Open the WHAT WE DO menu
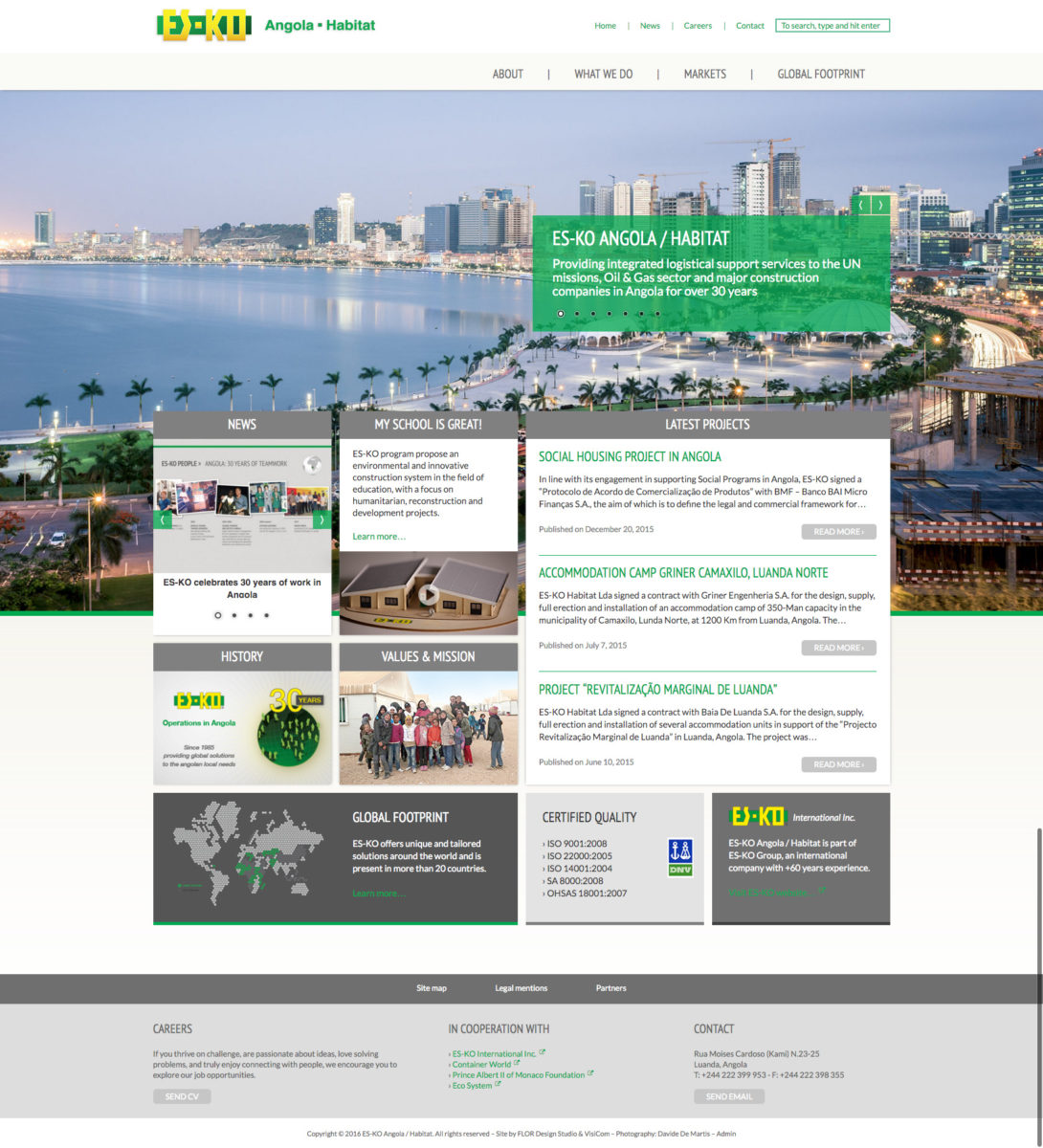This screenshot has width=1043, height=1148. pyautogui.click(x=603, y=74)
